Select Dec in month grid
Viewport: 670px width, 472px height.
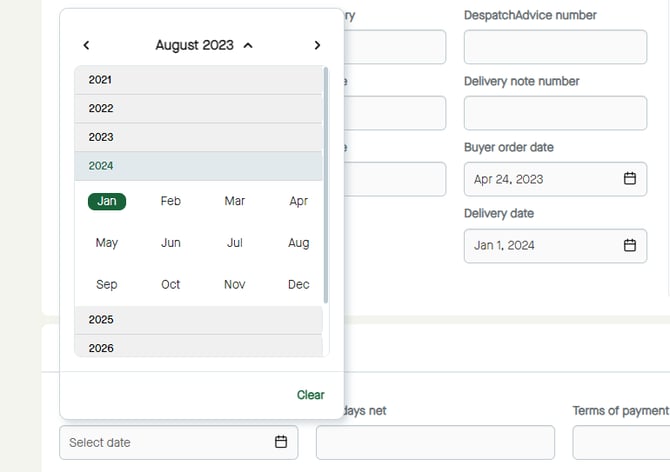pyautogui.click(x=298, y=285)
